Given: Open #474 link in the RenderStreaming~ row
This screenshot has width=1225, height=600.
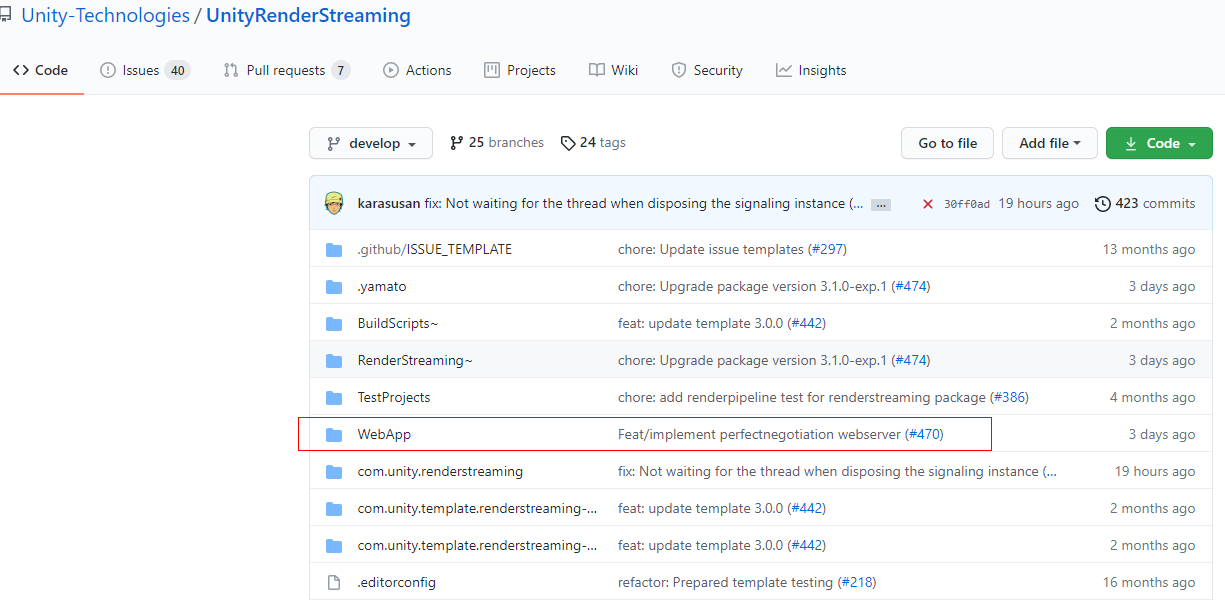Looking at the screenshot, I should 910,360.
